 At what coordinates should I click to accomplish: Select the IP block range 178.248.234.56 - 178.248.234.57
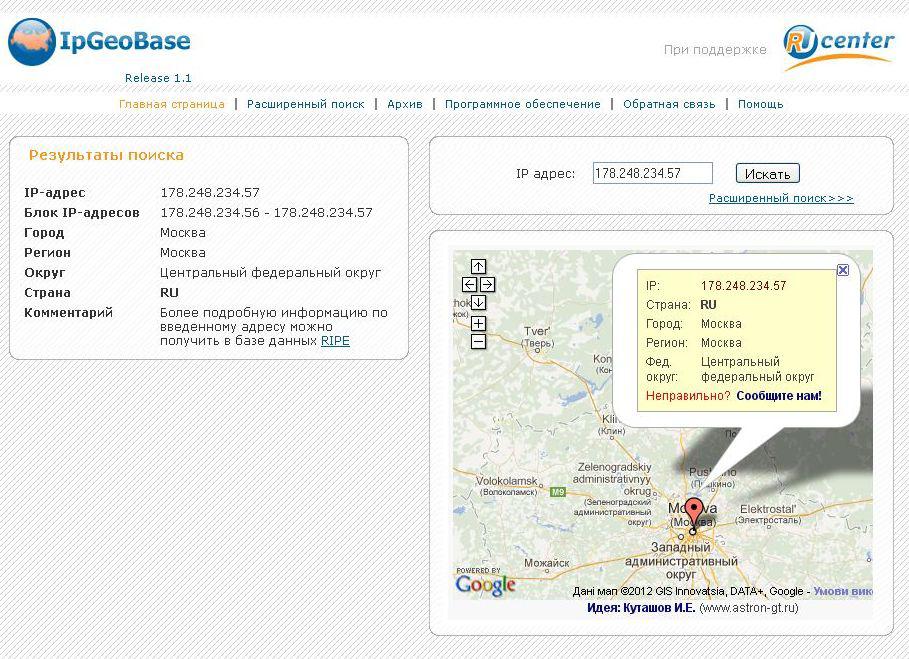click(266, 213)
